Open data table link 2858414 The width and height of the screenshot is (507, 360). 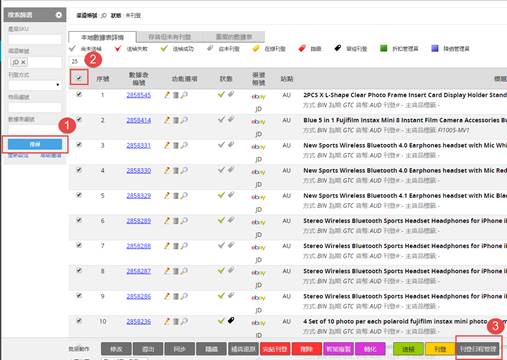tap(139, 120)
